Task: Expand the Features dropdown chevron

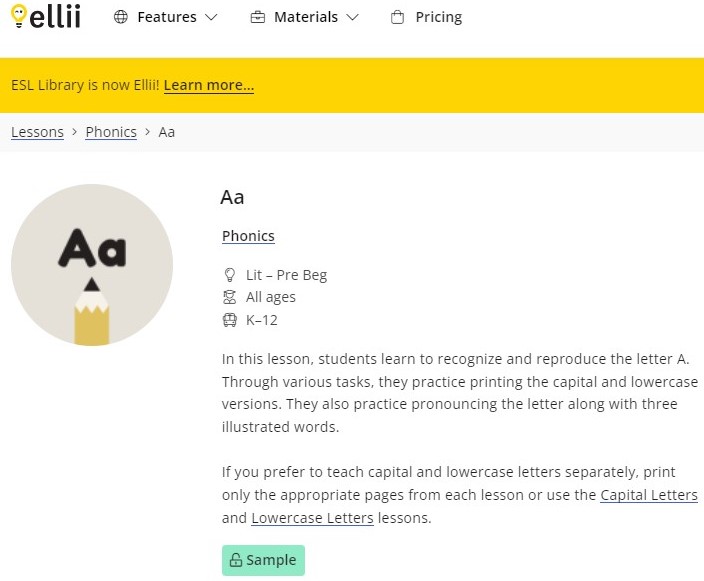Action: pos(211,17)
